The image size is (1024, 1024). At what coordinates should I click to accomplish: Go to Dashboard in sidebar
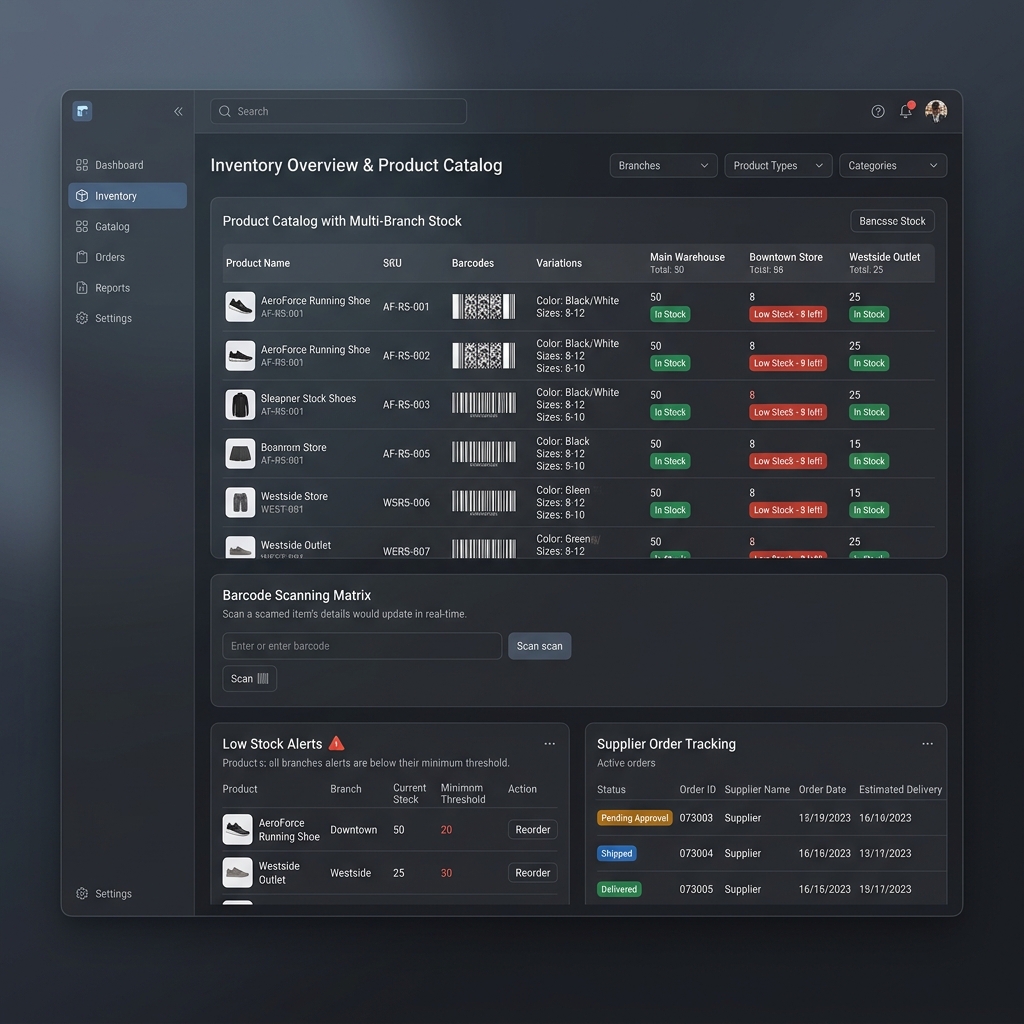click(x=127, y=165)
